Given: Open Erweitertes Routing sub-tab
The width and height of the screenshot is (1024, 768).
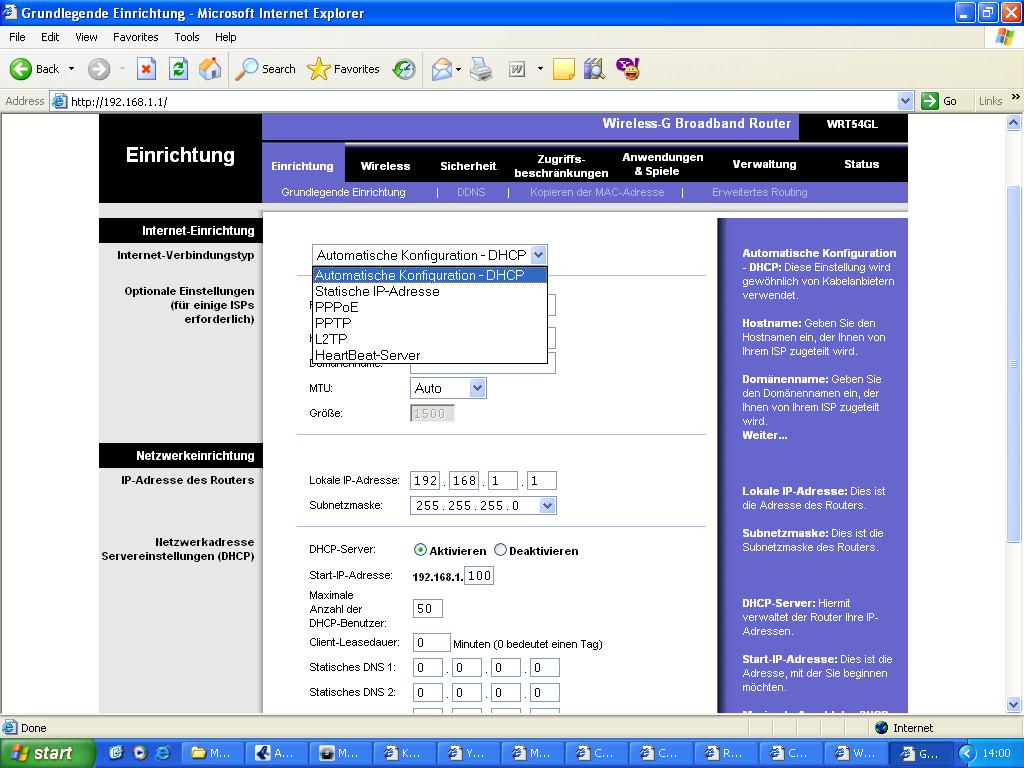Looking at the screenshot, I should click(760, 192).
